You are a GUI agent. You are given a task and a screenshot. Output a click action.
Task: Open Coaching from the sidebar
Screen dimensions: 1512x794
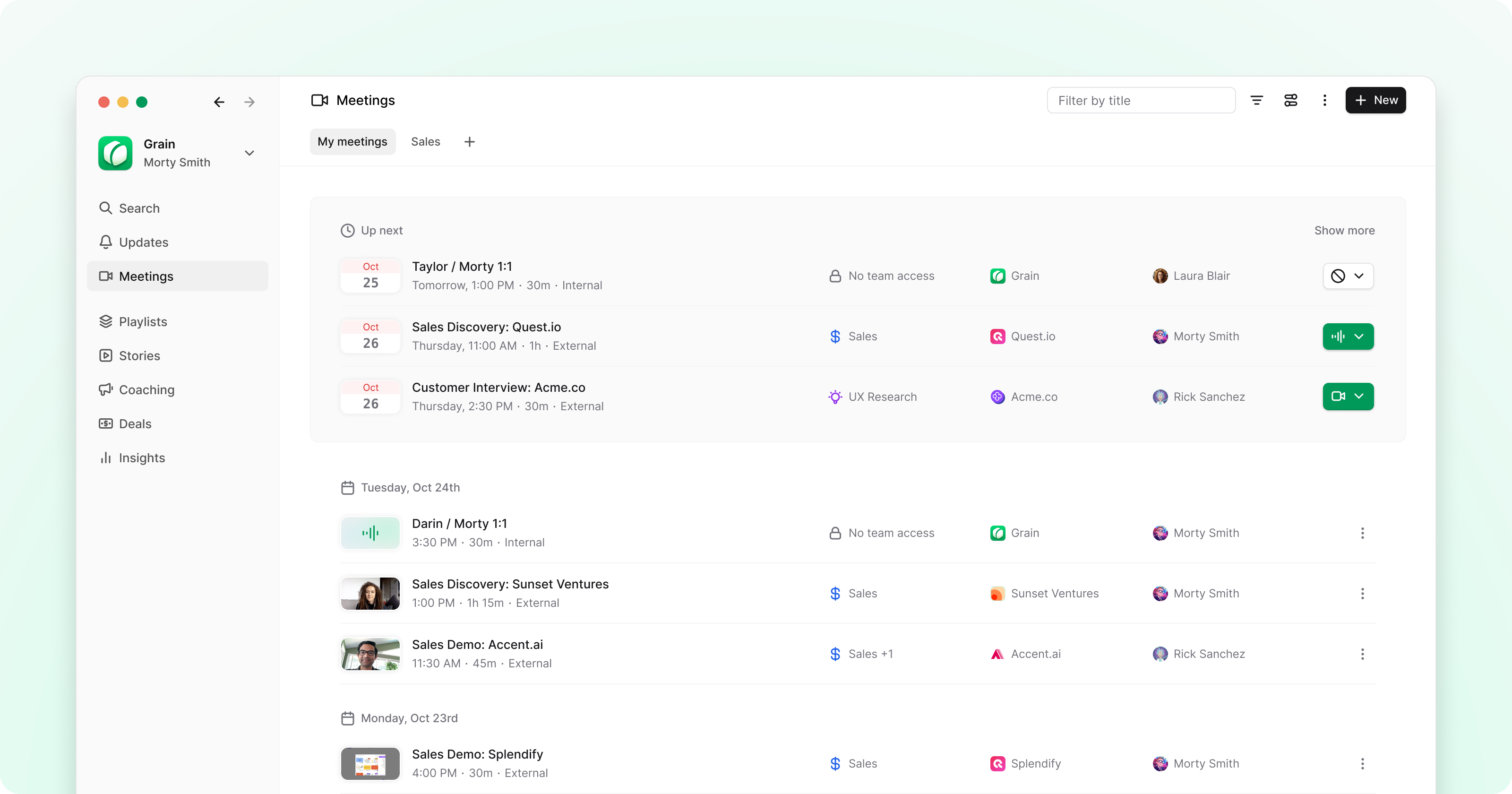pyautogui.click(x=146, y=390)
